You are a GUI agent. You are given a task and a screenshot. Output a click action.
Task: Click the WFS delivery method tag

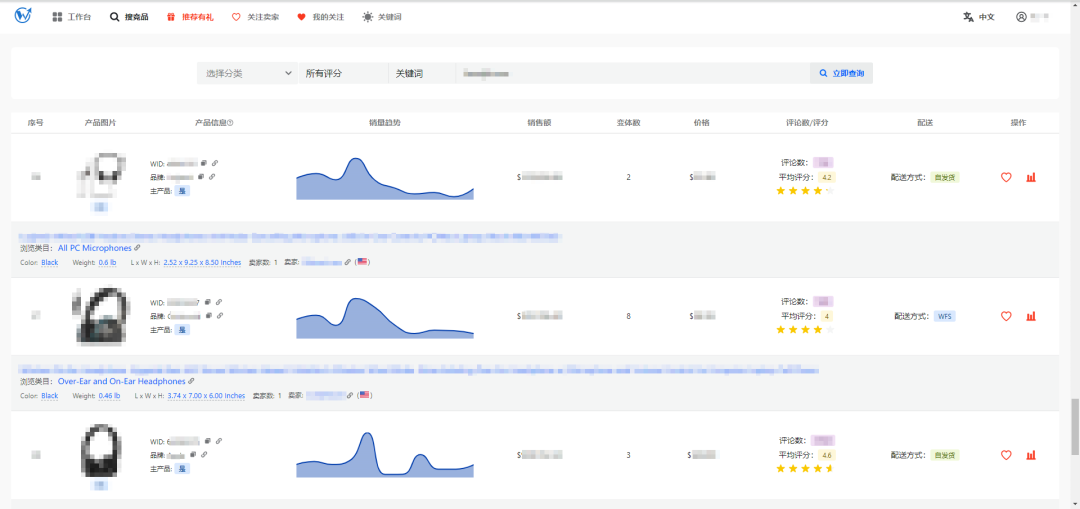pos(944,316)
